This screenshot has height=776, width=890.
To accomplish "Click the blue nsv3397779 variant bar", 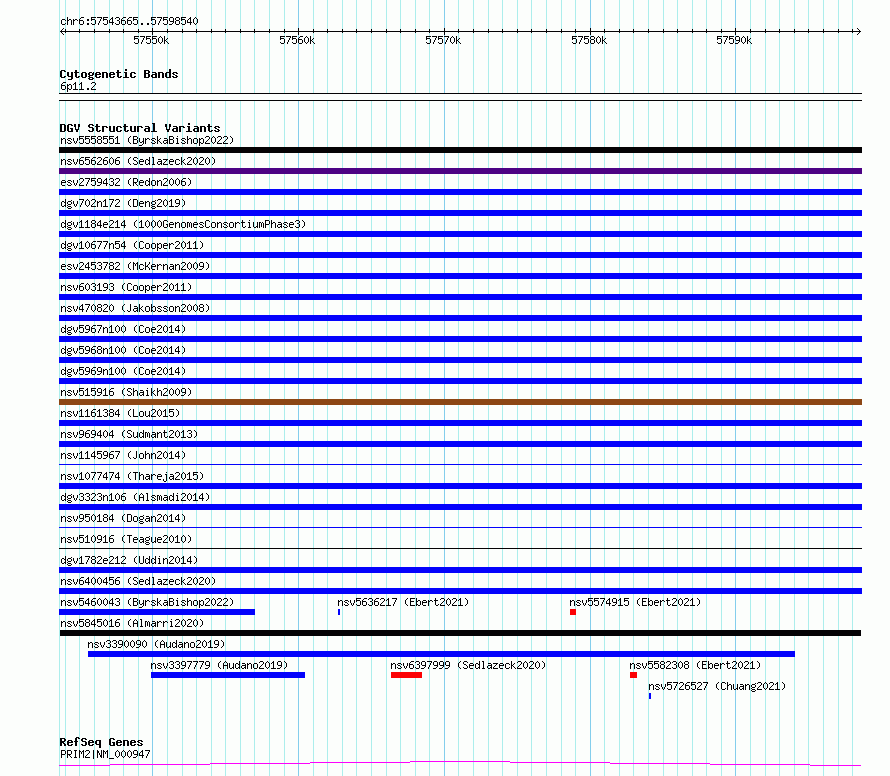I will [228, 675].
